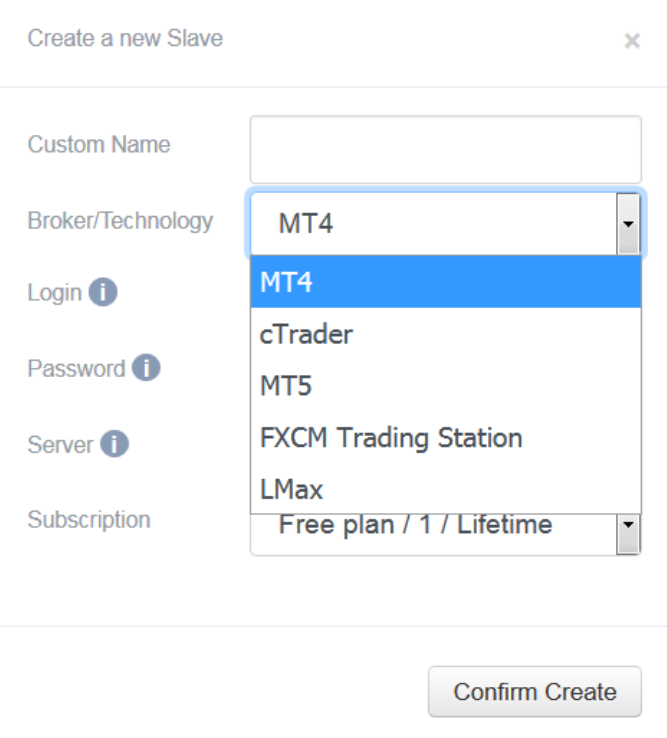667x738 pixels.
Task: Pick MT5 in the broker list
Action: point(446,386)
